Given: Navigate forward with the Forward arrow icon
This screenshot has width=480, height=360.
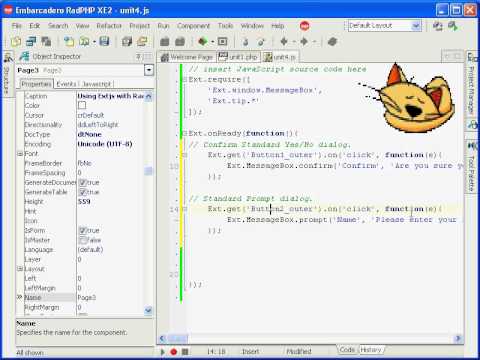Looking at the screenshot, I should coord(304,42).
